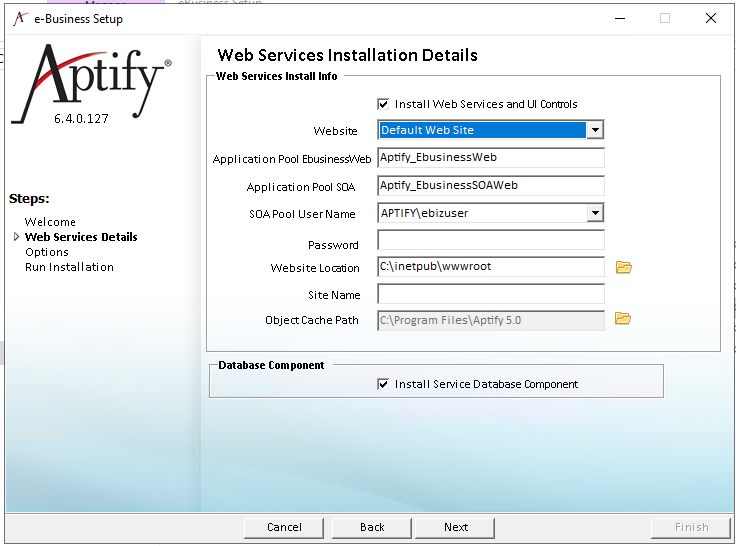The image size is (736, 546).
Task: Browse for Website Location folder
Action: [623, 267]
